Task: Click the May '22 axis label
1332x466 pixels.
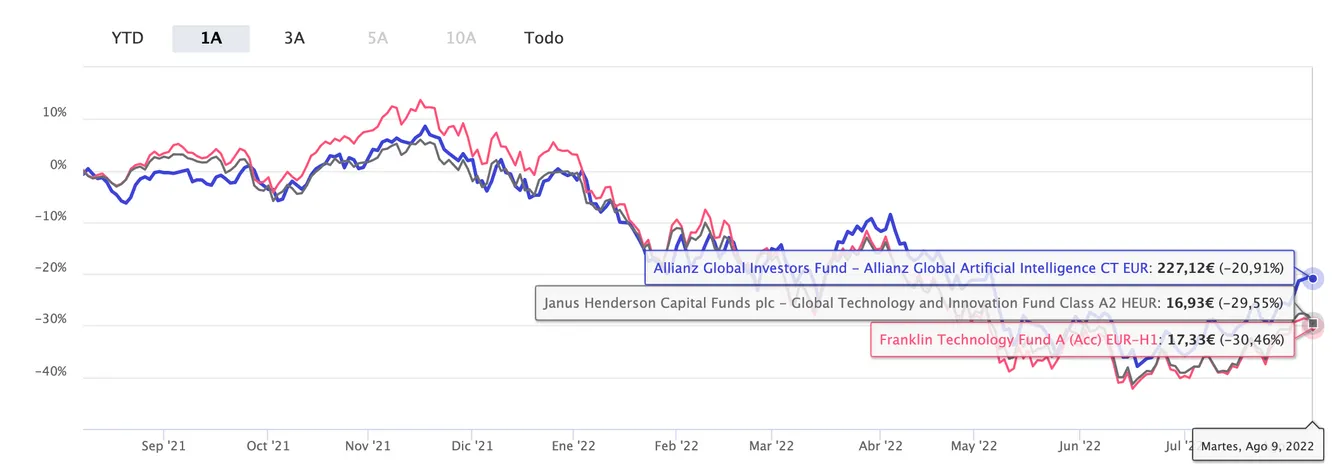Action: (x=974, y=446)
